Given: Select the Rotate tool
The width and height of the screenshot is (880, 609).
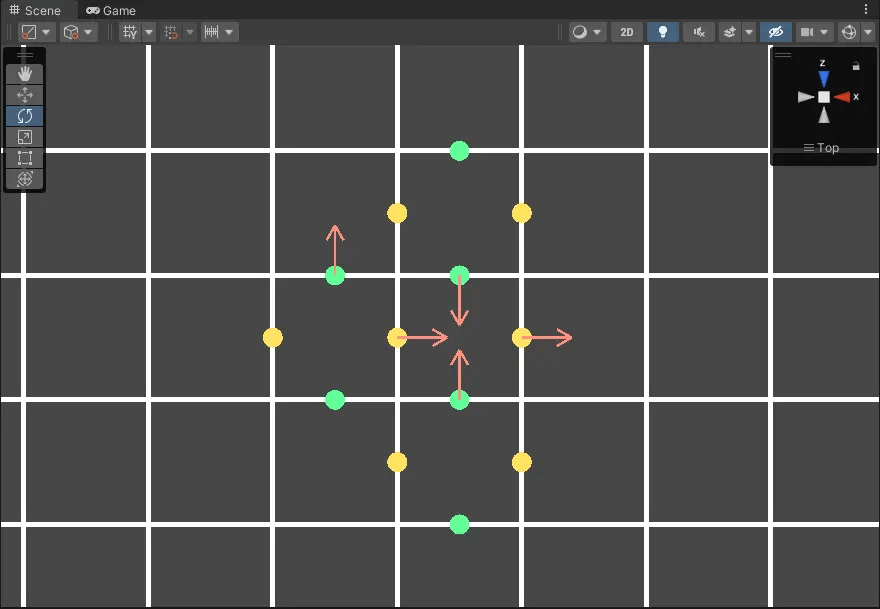Looking at the screenshot, I should click(25, 116).
